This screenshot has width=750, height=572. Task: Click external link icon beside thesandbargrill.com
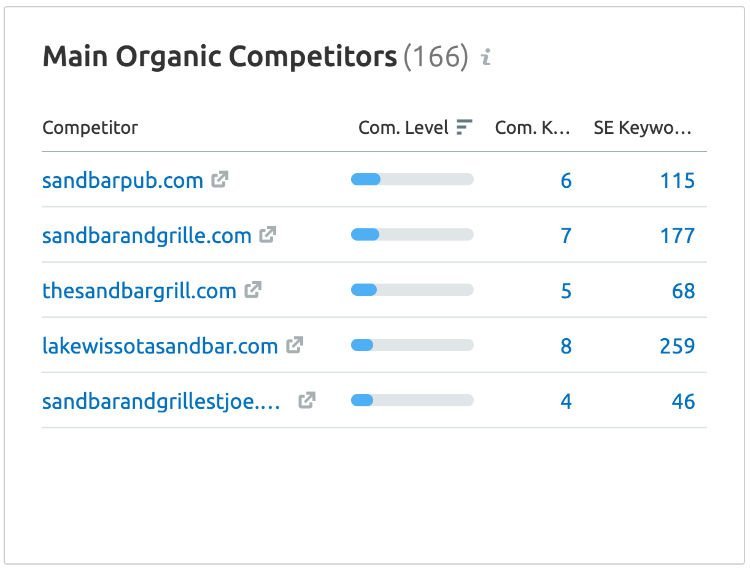(253, 289)
